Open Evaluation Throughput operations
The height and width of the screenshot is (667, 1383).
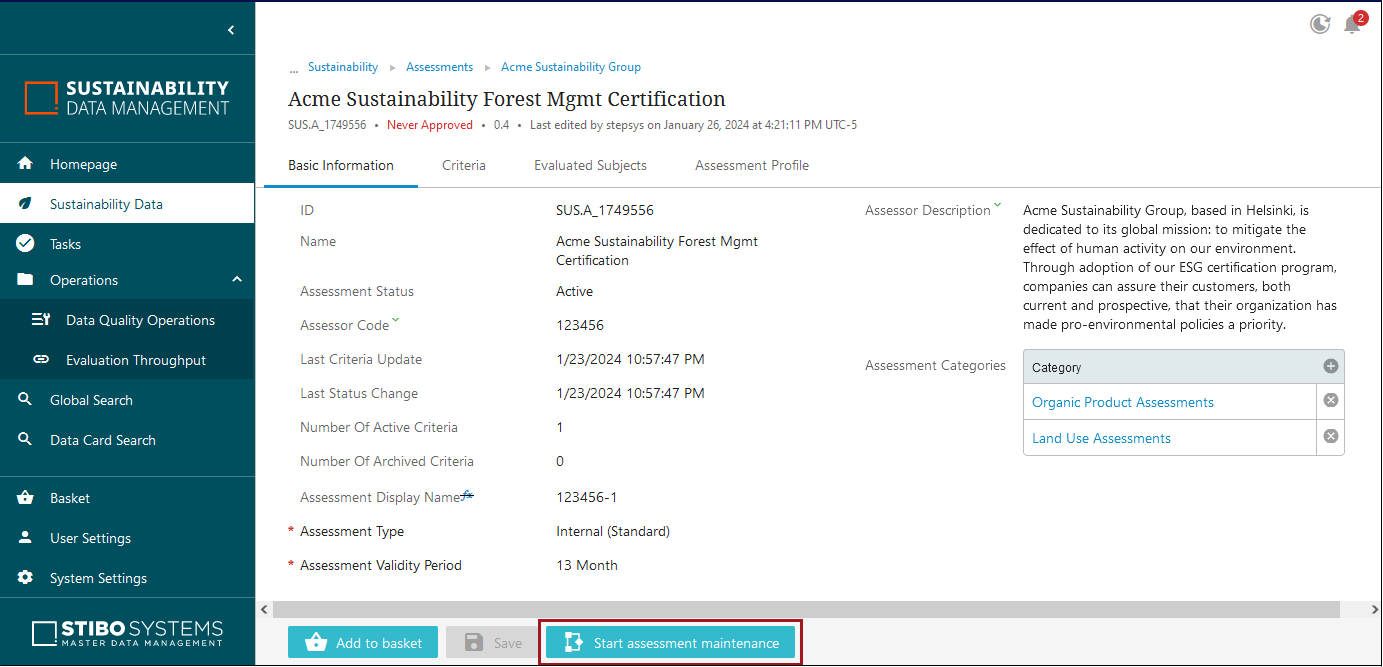(x=136, y=360)
